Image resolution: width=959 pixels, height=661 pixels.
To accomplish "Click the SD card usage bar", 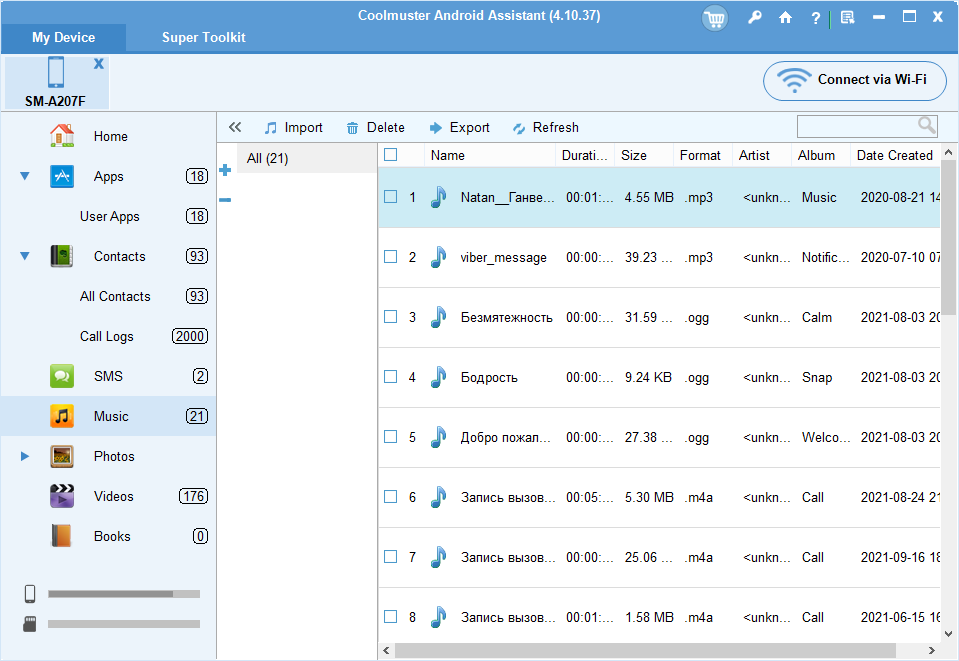I will pos(124,624).
